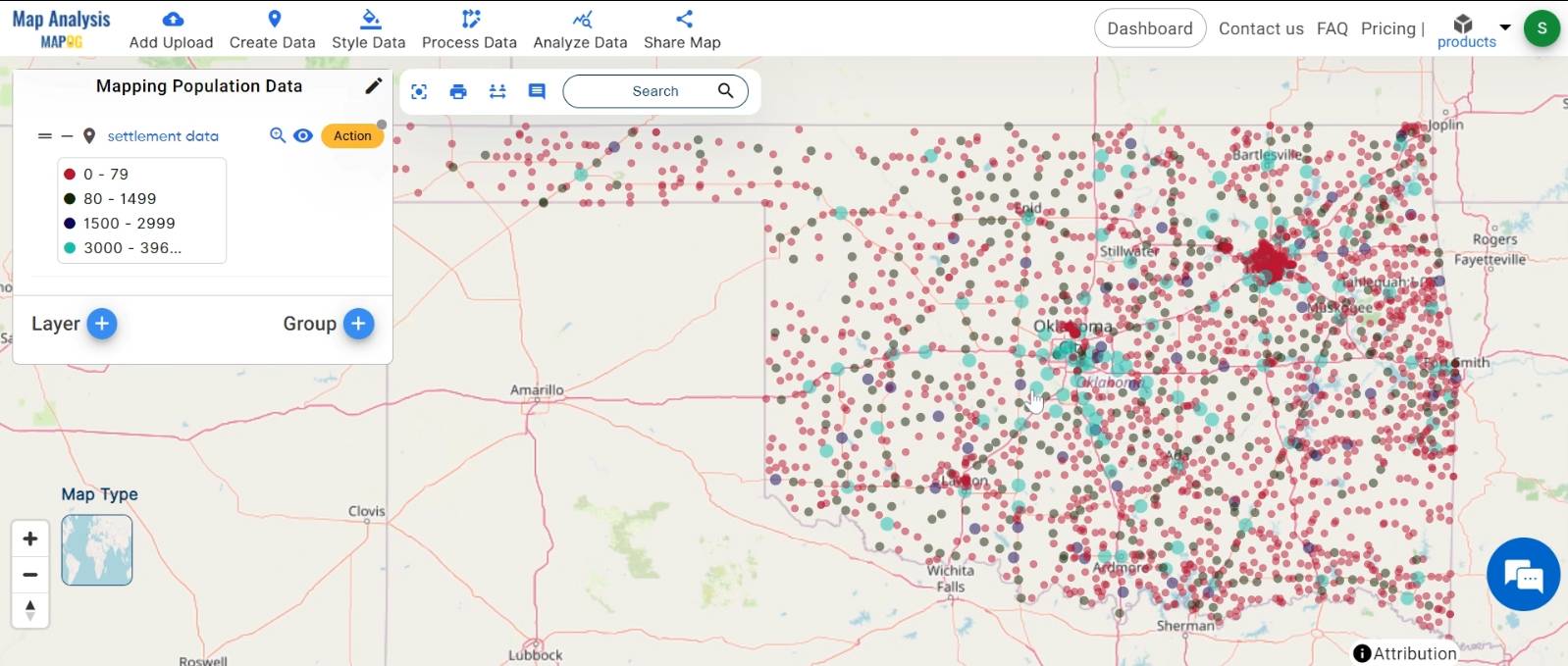The width and height of the screenshot is (1568, 666).
Task: Click the Clovis city label on the map
Action: pos(367,511)
